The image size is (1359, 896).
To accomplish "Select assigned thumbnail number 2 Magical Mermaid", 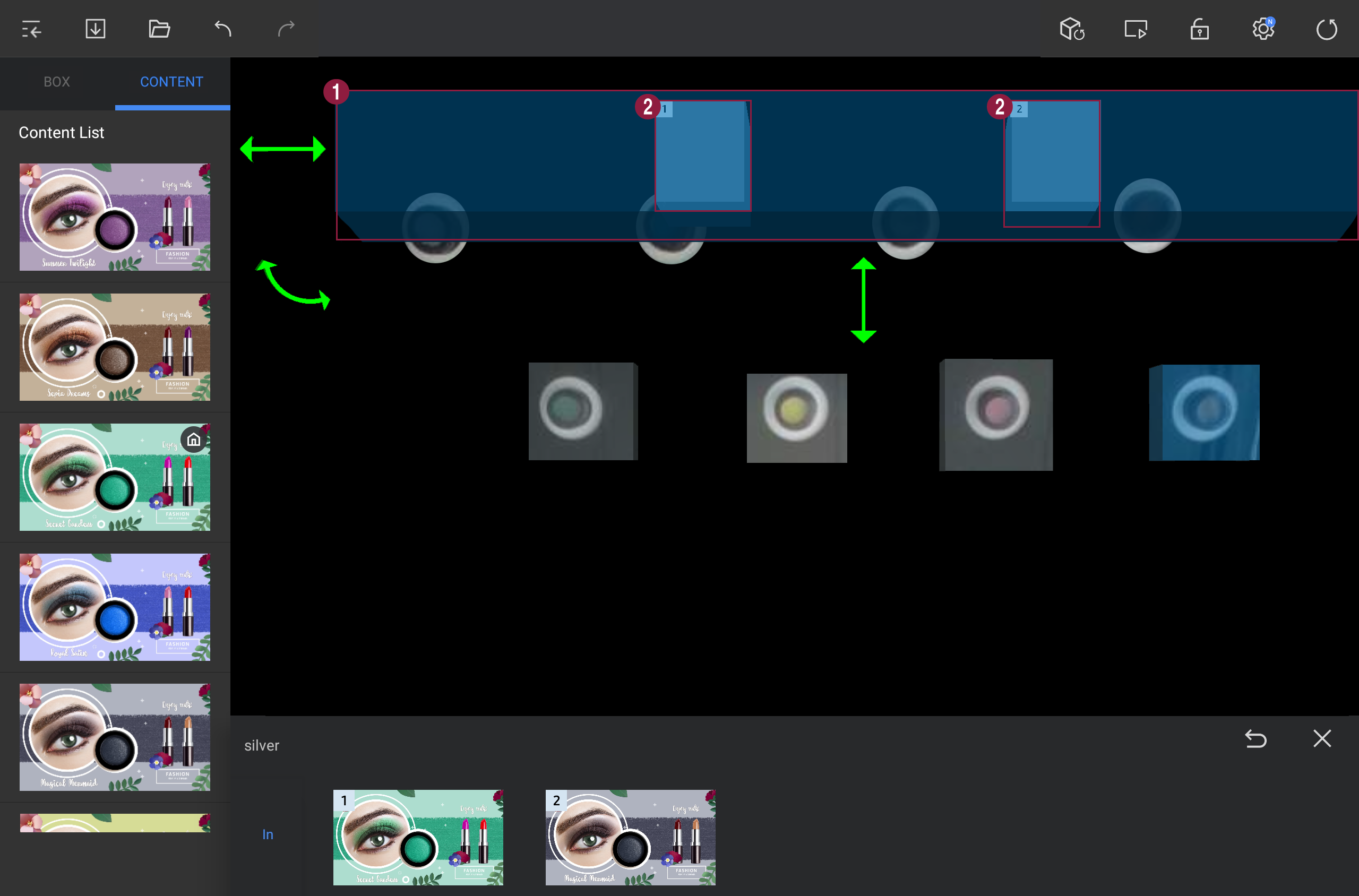I will [630, 837].
